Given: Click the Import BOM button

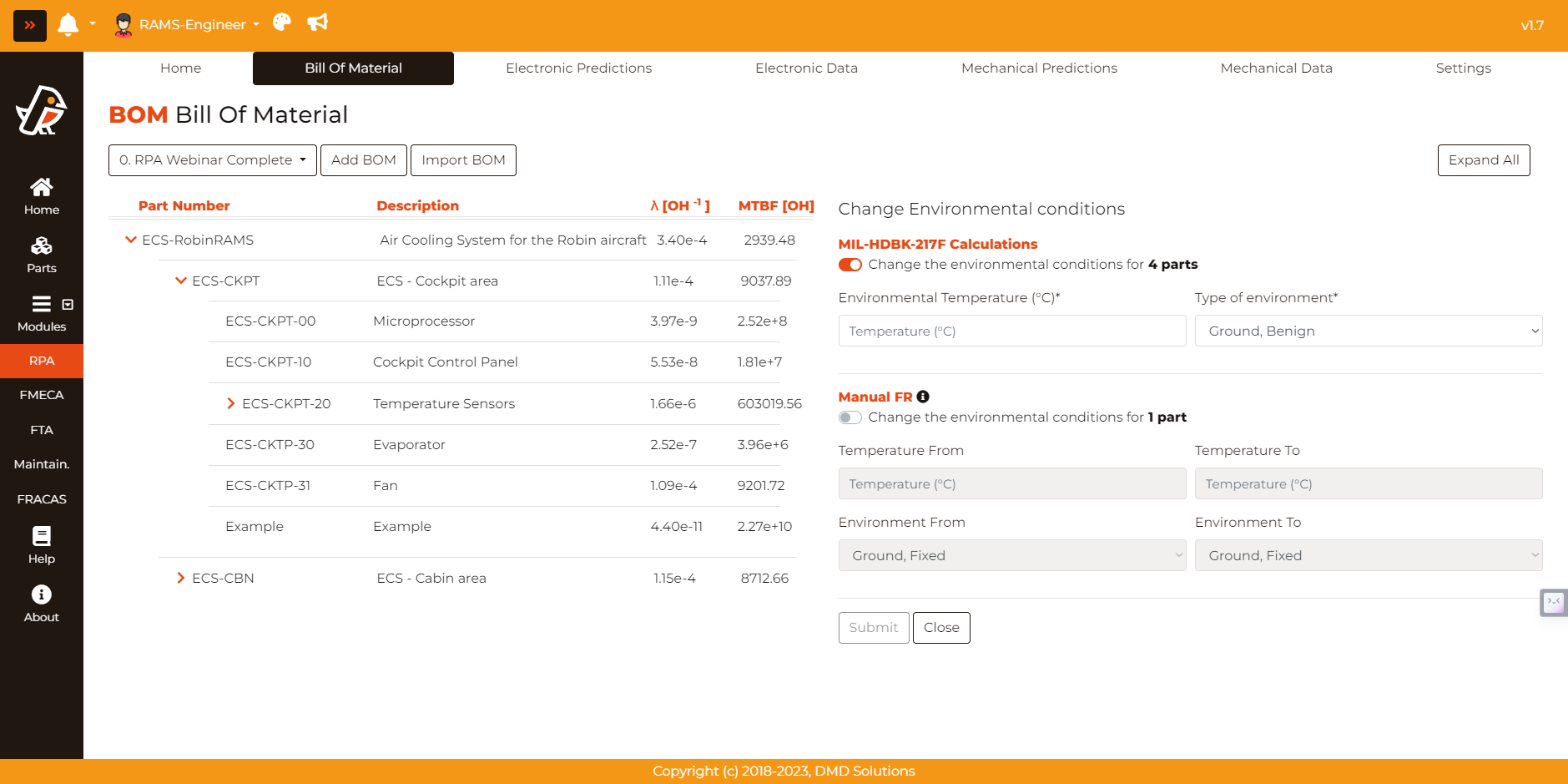Looking at the screenshot, I should (463, 160).
